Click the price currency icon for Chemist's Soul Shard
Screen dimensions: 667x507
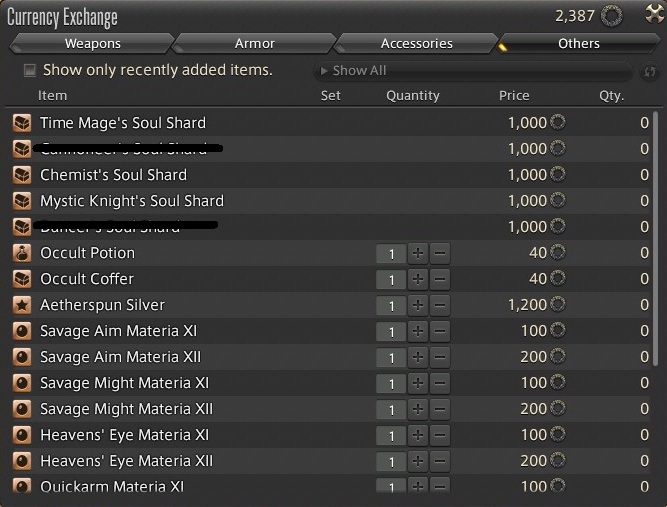pos(558,174)
